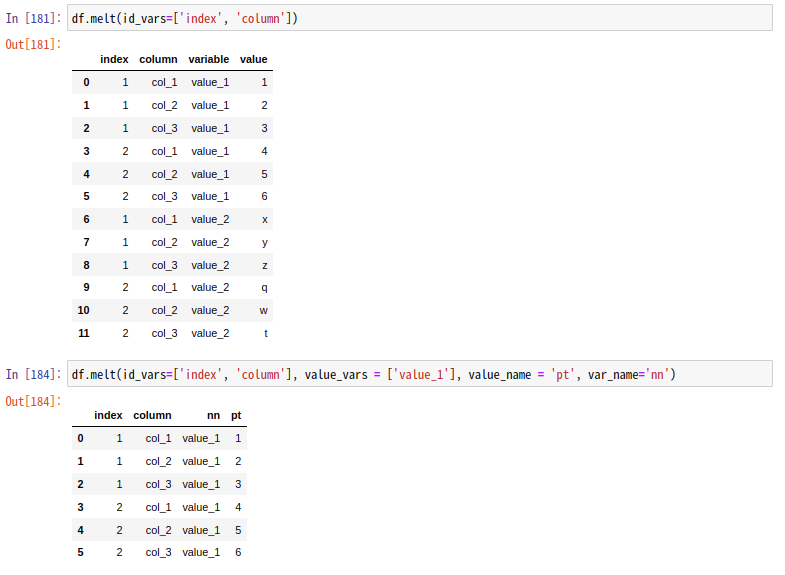The width and height of the screenshot is (785, 575).
Task: Click row index 11 in first table
Action: tap(84, 333)
